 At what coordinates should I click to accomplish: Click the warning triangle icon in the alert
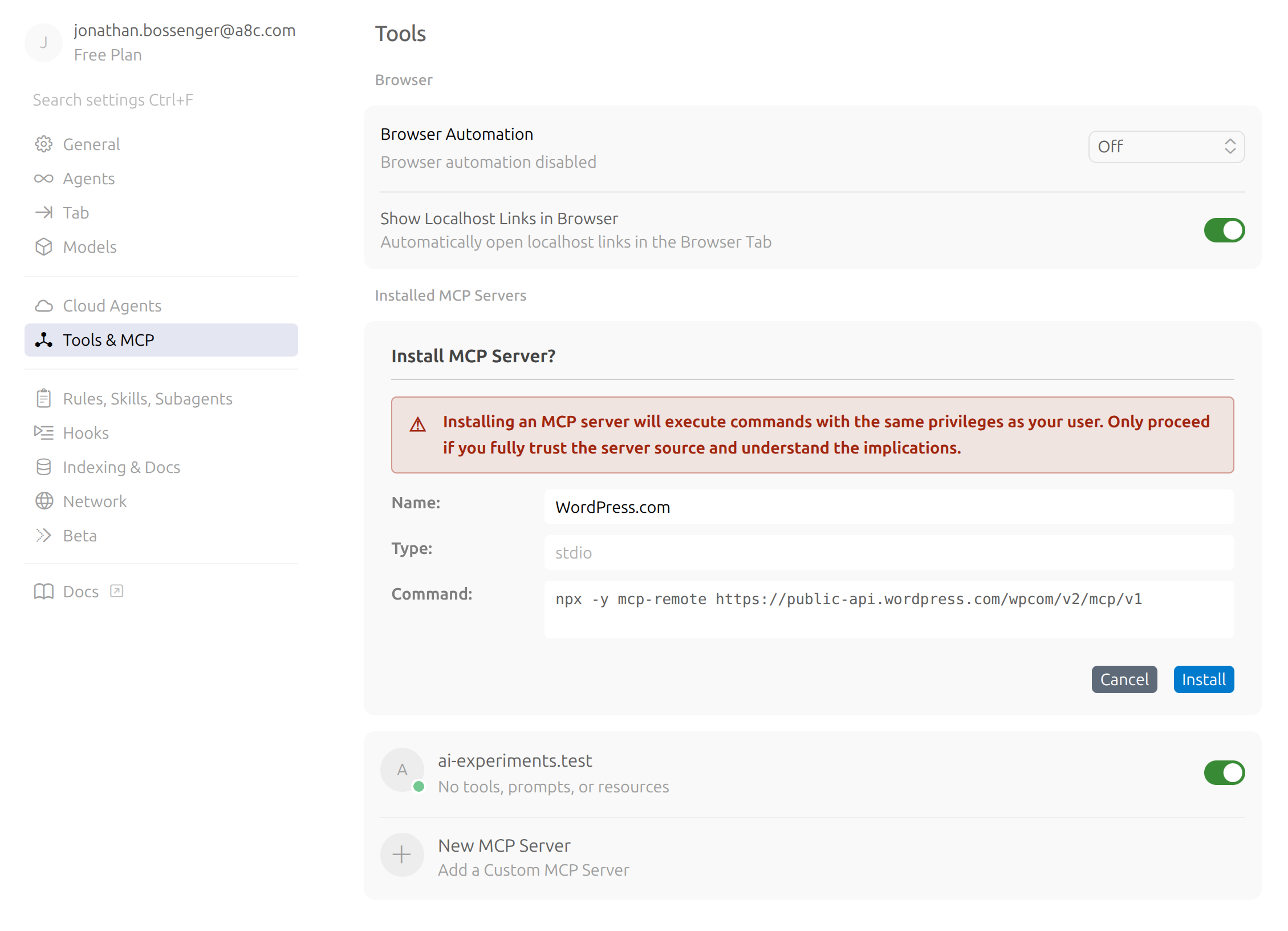[418, 424]
